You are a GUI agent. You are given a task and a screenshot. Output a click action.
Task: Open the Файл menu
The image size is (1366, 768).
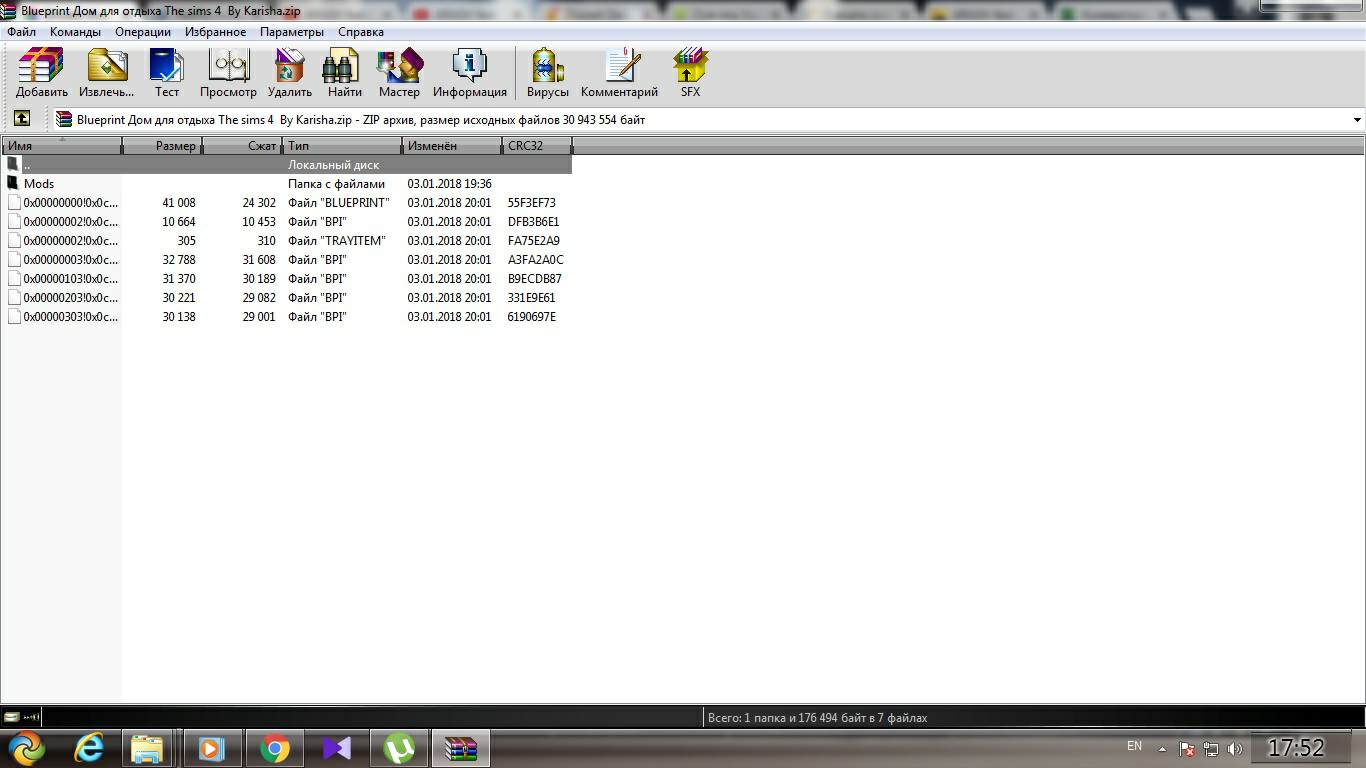(x=21, y=32)
